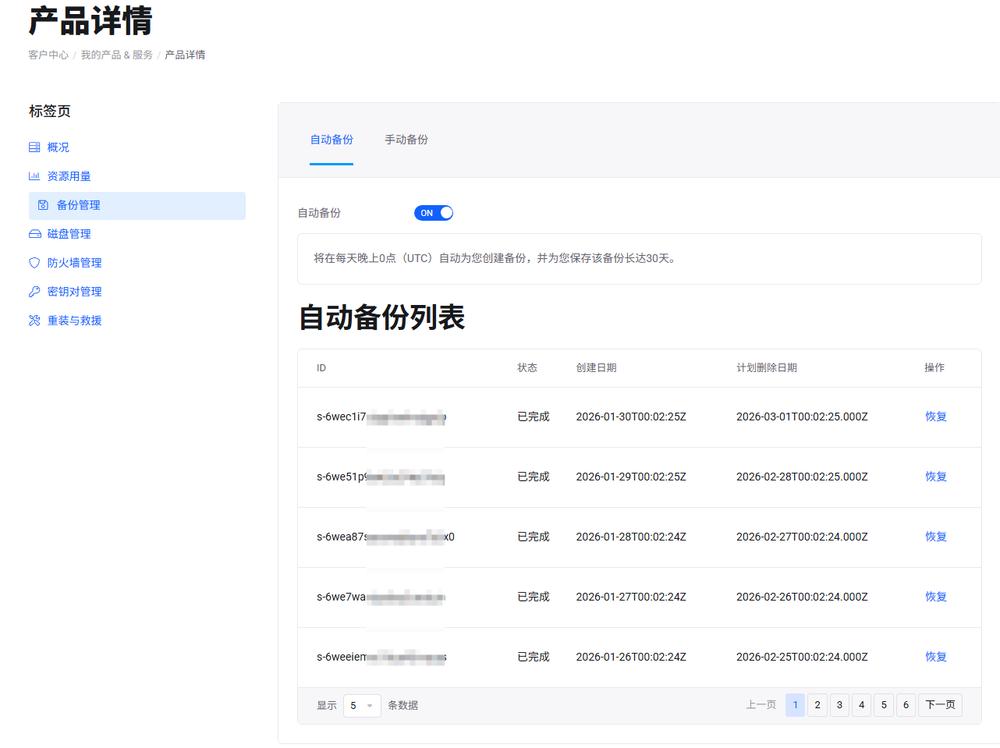This screenshot has width=1000, height=748.
Task: Click the 概况 overview icon in sidebar
Action: (x=35, y=147)
